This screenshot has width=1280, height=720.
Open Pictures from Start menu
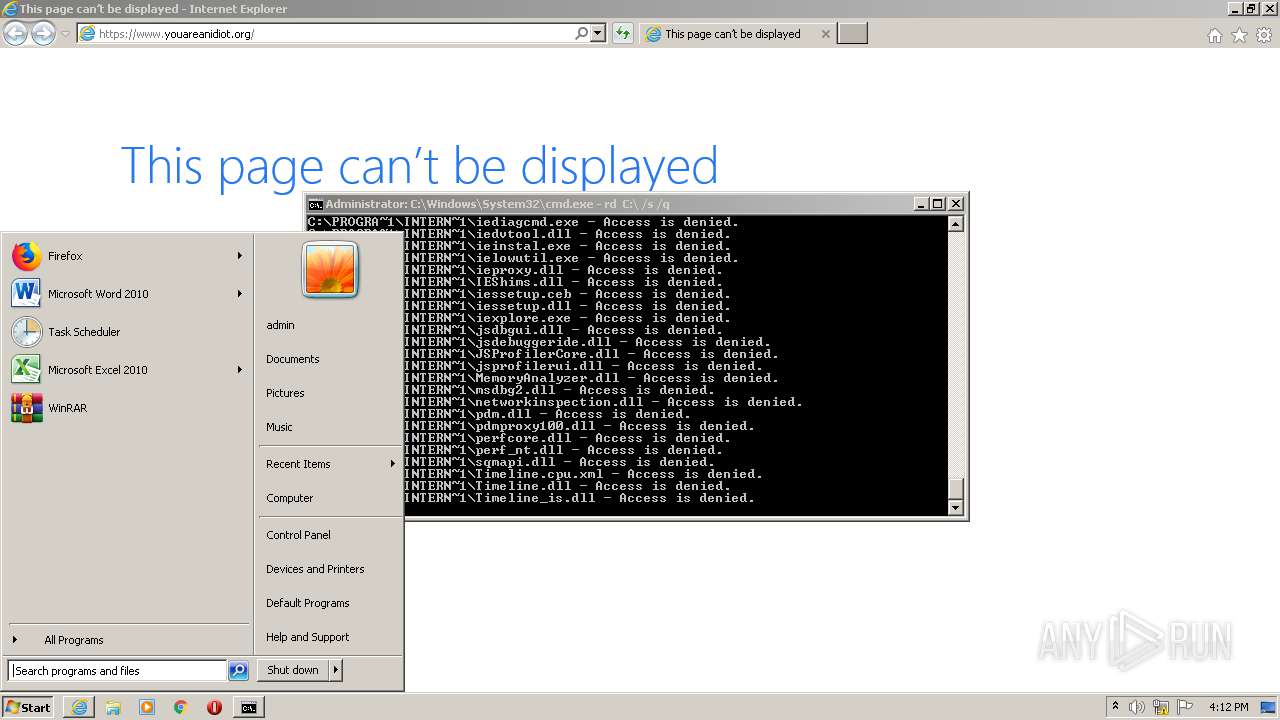tap(285, 393)
